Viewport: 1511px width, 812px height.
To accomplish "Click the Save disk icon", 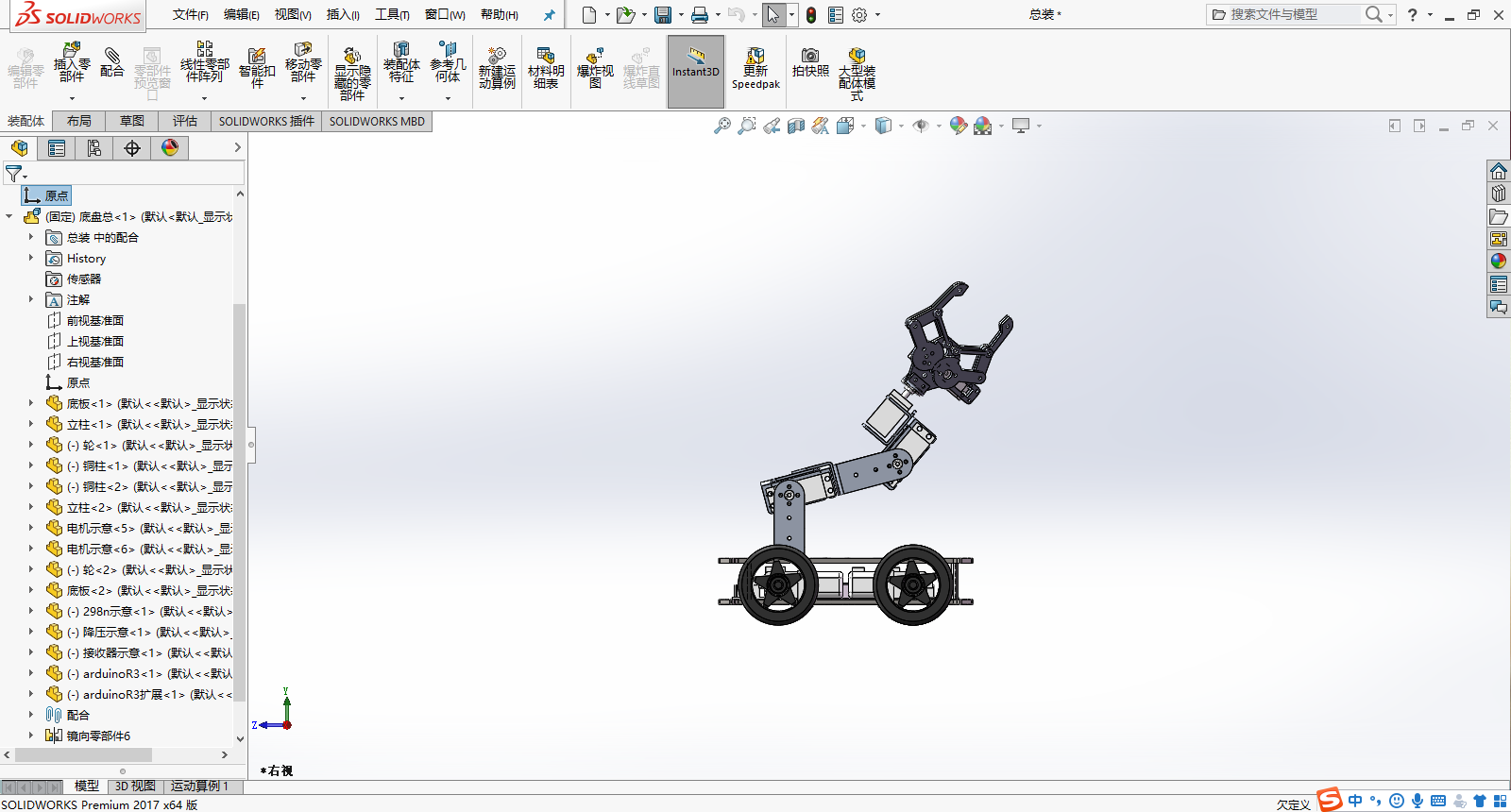I will [663, 15].
